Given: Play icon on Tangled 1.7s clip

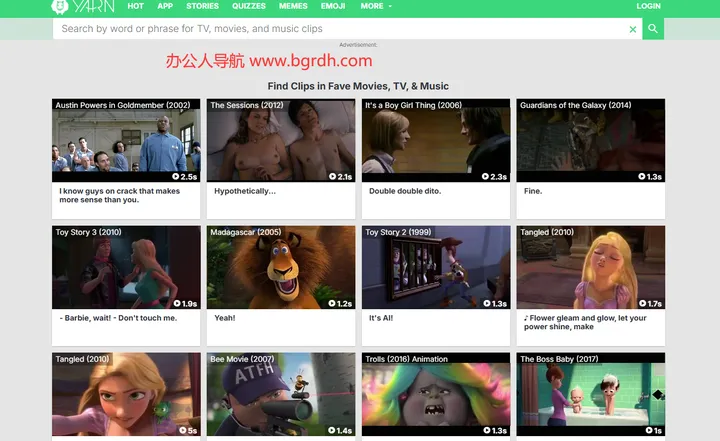Looking at the screenshot, I should [x=643, y=303].
